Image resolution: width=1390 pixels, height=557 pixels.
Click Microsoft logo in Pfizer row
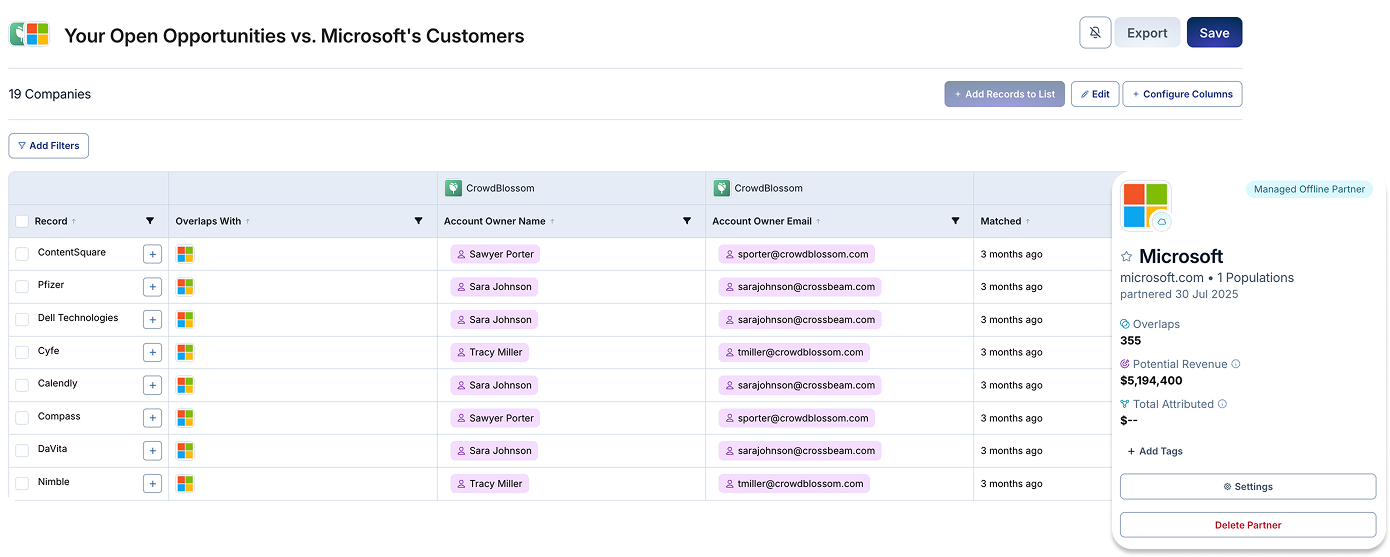185,287
